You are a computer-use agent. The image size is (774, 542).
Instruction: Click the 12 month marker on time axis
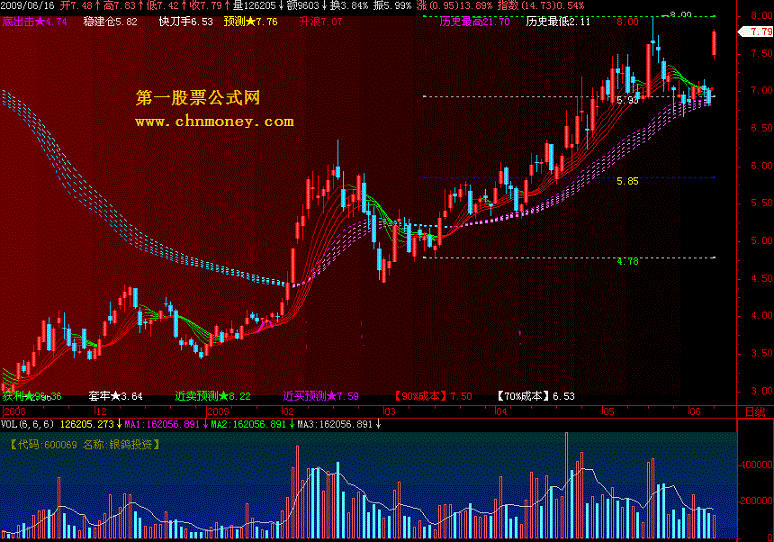tap(101, 412)
